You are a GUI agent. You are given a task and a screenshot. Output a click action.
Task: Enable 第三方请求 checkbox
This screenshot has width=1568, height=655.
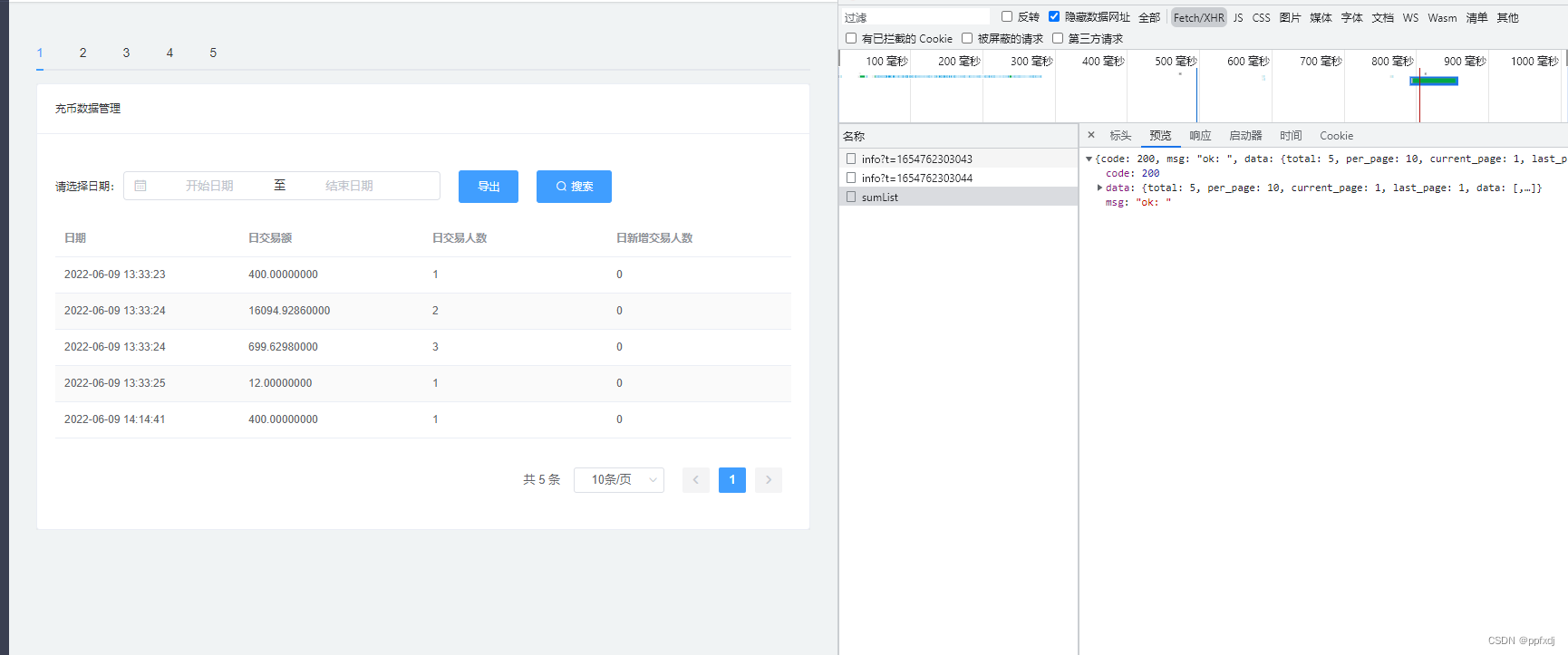tap(1058, 38)
